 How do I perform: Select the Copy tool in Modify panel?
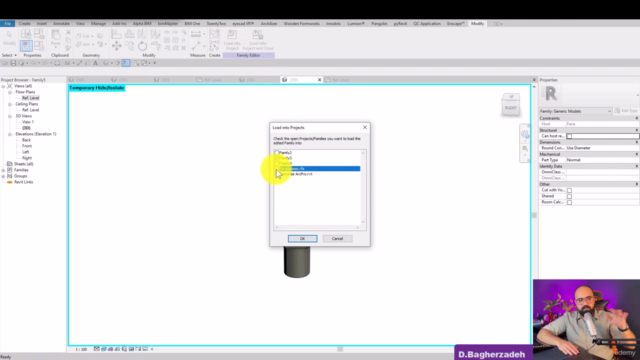click(x=129, y=46)
